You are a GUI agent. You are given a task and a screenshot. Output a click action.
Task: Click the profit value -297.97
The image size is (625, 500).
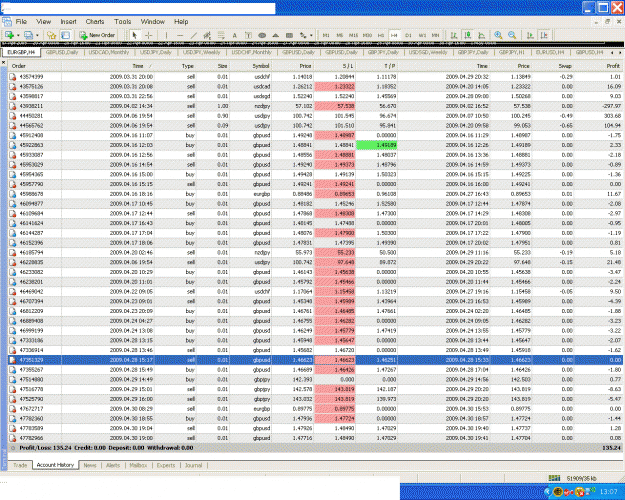[x=610, y=106]
